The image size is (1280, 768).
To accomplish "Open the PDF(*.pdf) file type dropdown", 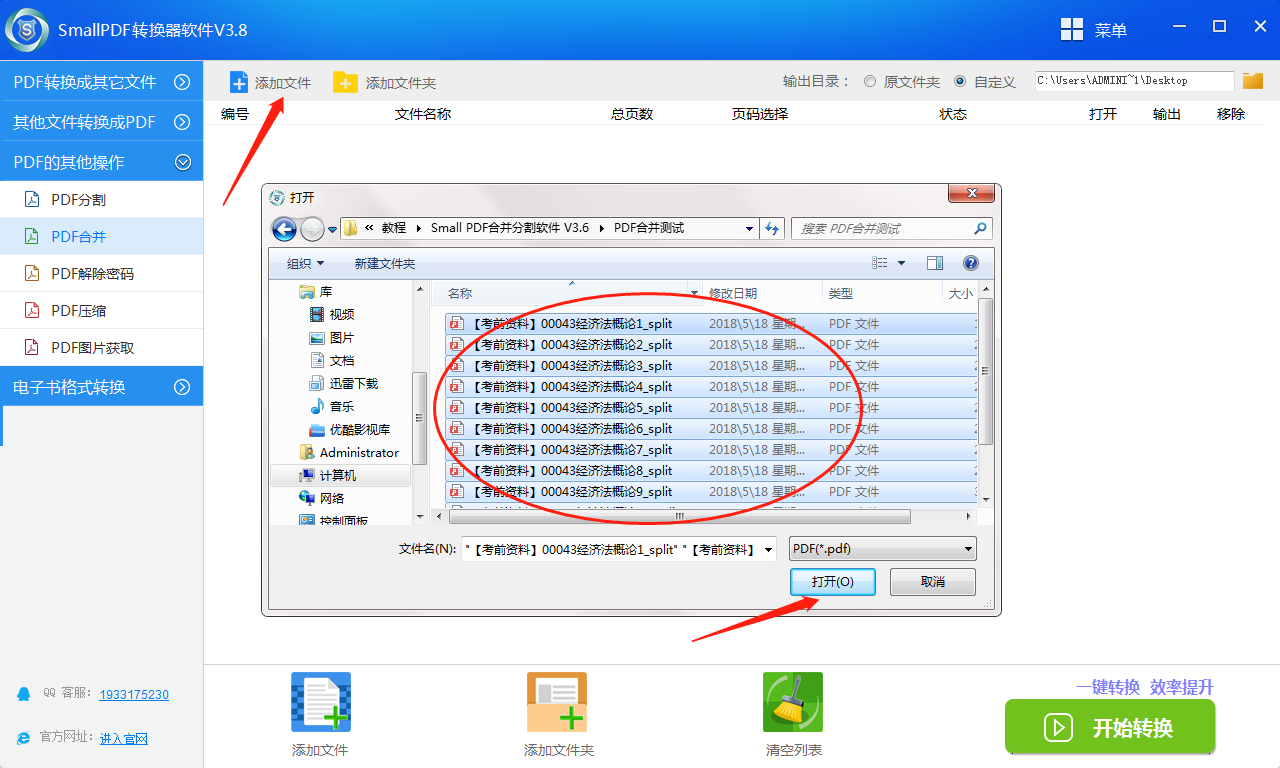I will click(x=883, y=549).
